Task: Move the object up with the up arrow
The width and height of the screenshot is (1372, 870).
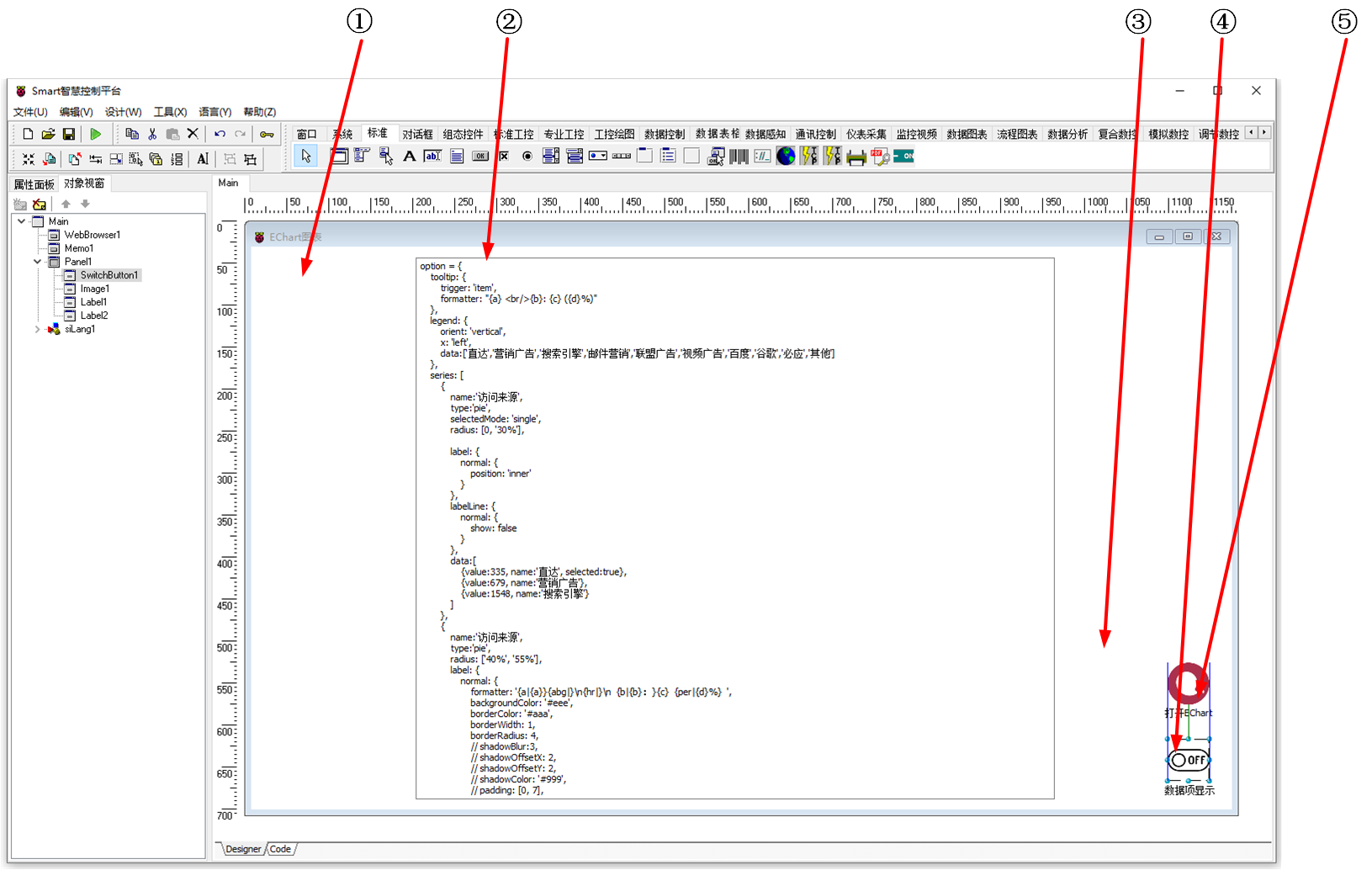Action: [66, 204]
